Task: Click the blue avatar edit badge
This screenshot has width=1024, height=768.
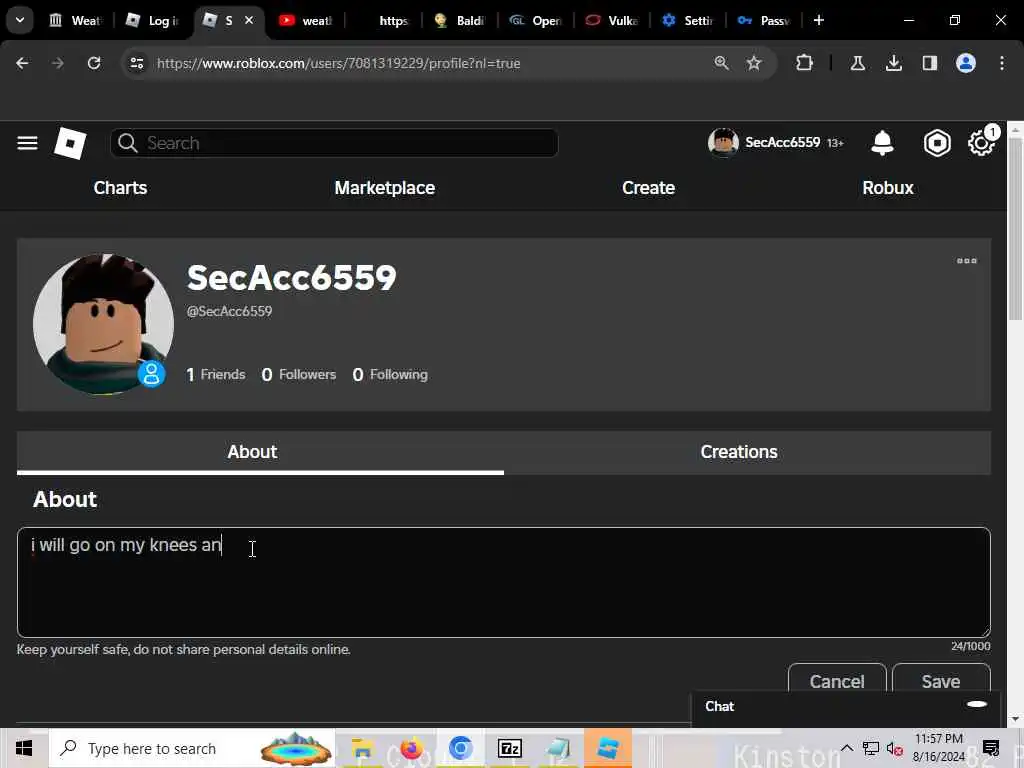Action: [152, 374]
